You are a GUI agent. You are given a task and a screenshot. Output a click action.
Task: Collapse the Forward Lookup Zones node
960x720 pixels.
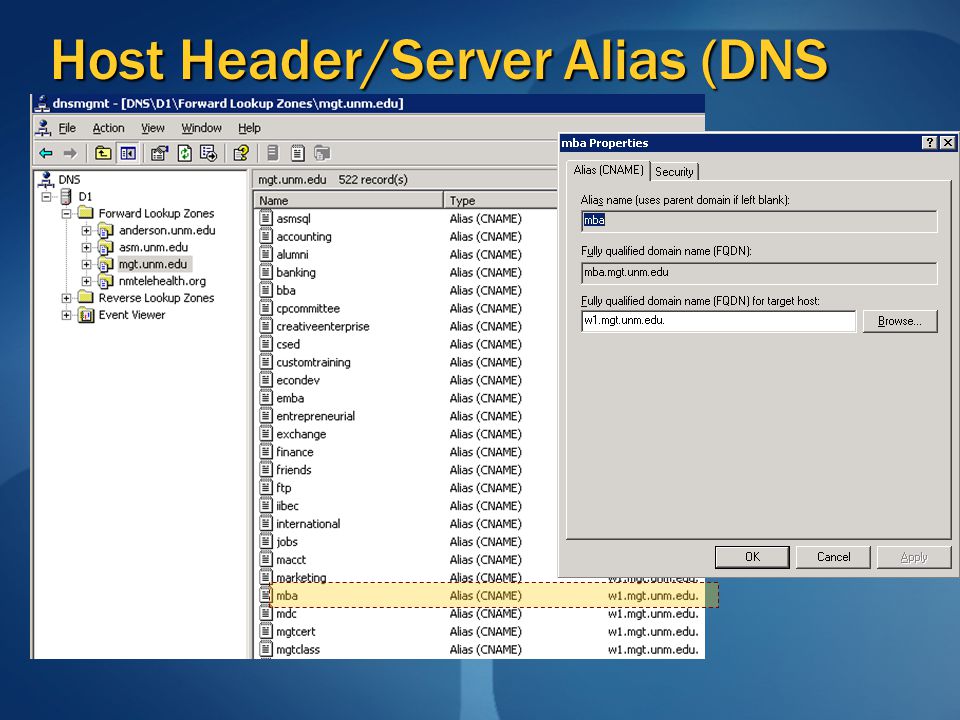pyautogui.click(x=66, y=214)
